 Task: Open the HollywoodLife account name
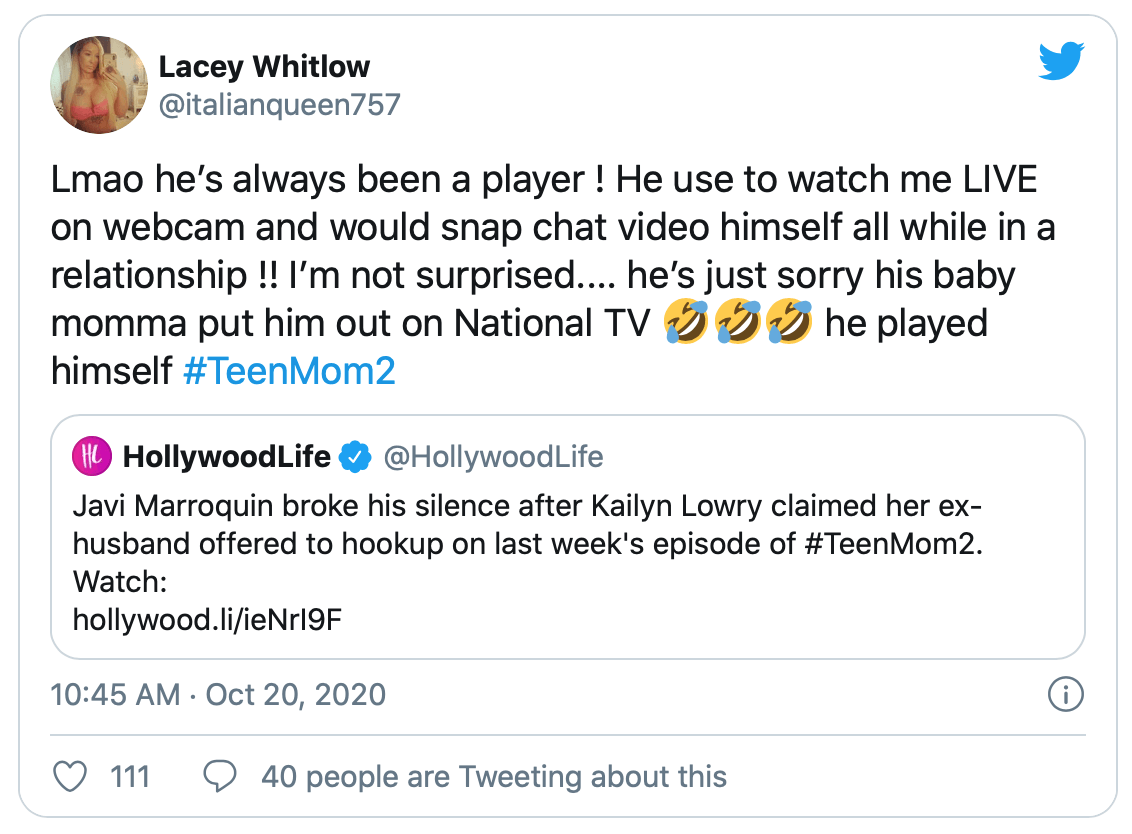pos(227,456)
